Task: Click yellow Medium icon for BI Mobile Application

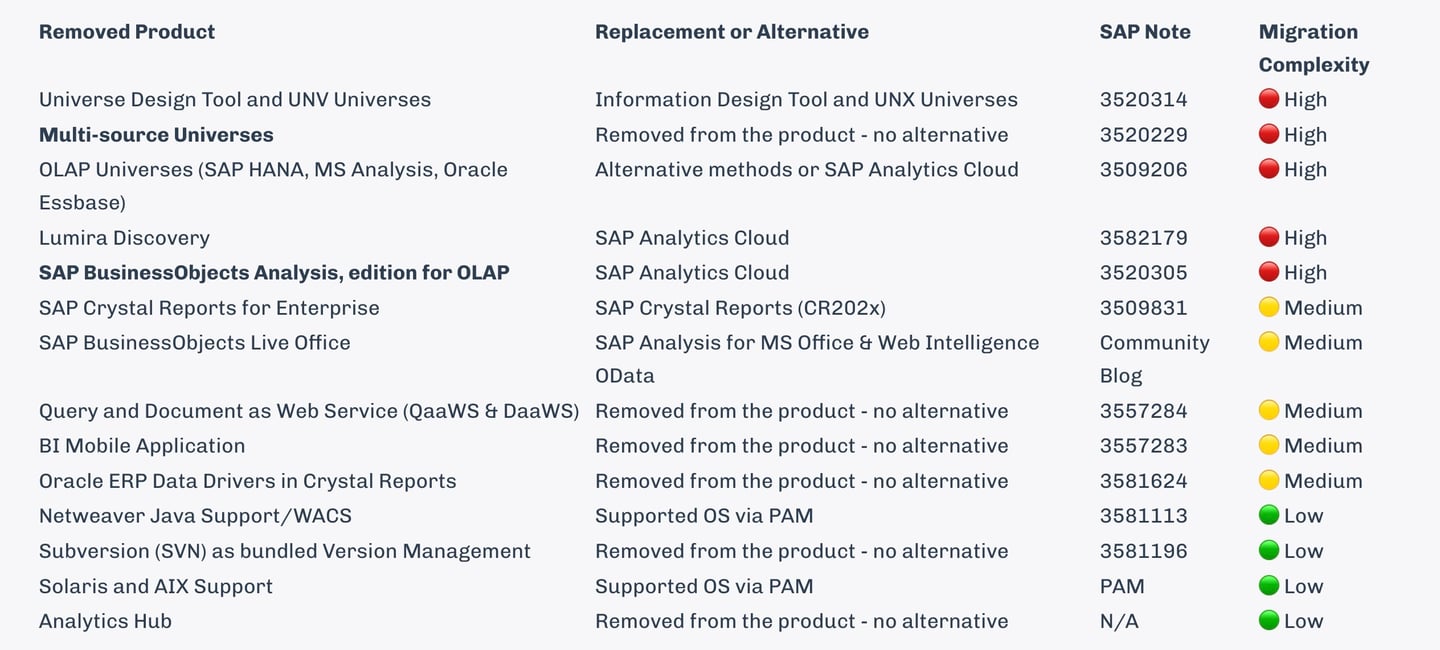Action: 1269,446
